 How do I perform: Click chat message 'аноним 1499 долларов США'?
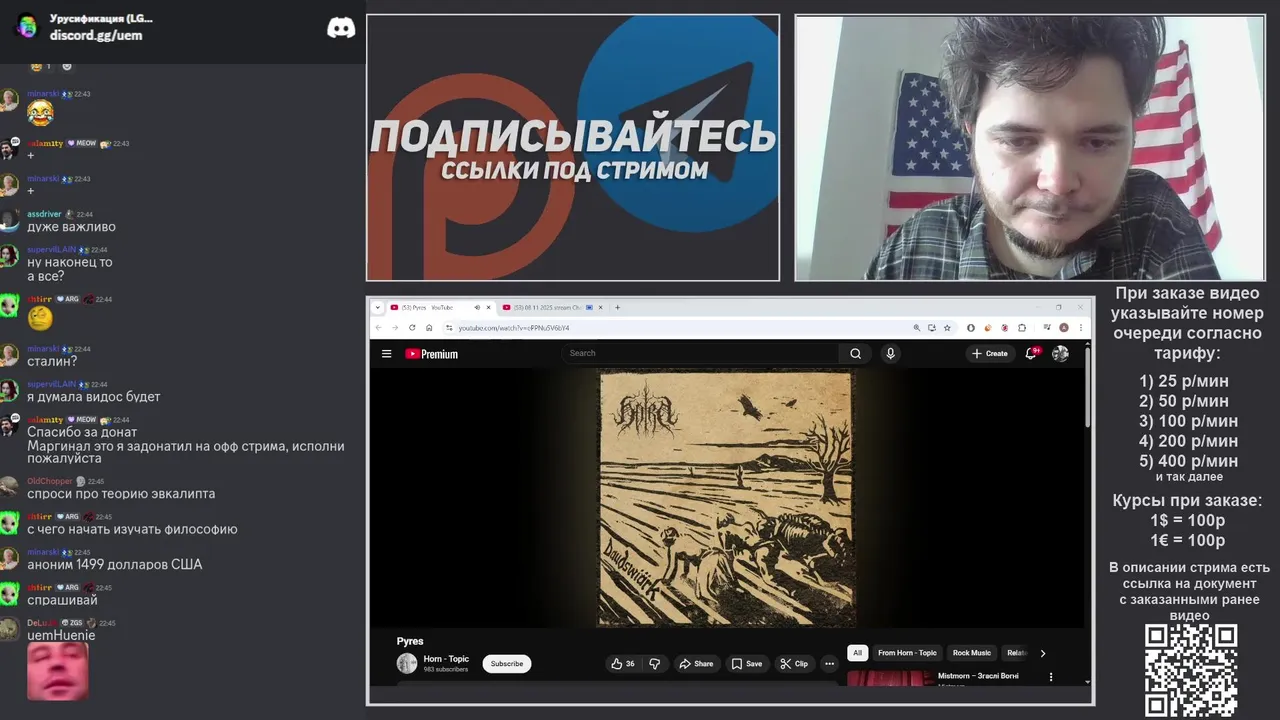pyautogui.click(x=115, y=564)
